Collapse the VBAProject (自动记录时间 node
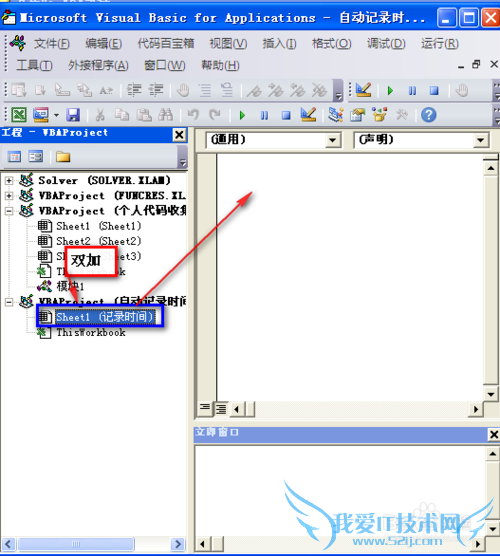The width and height of the screenshot is (500, 556). coord(9,302)
